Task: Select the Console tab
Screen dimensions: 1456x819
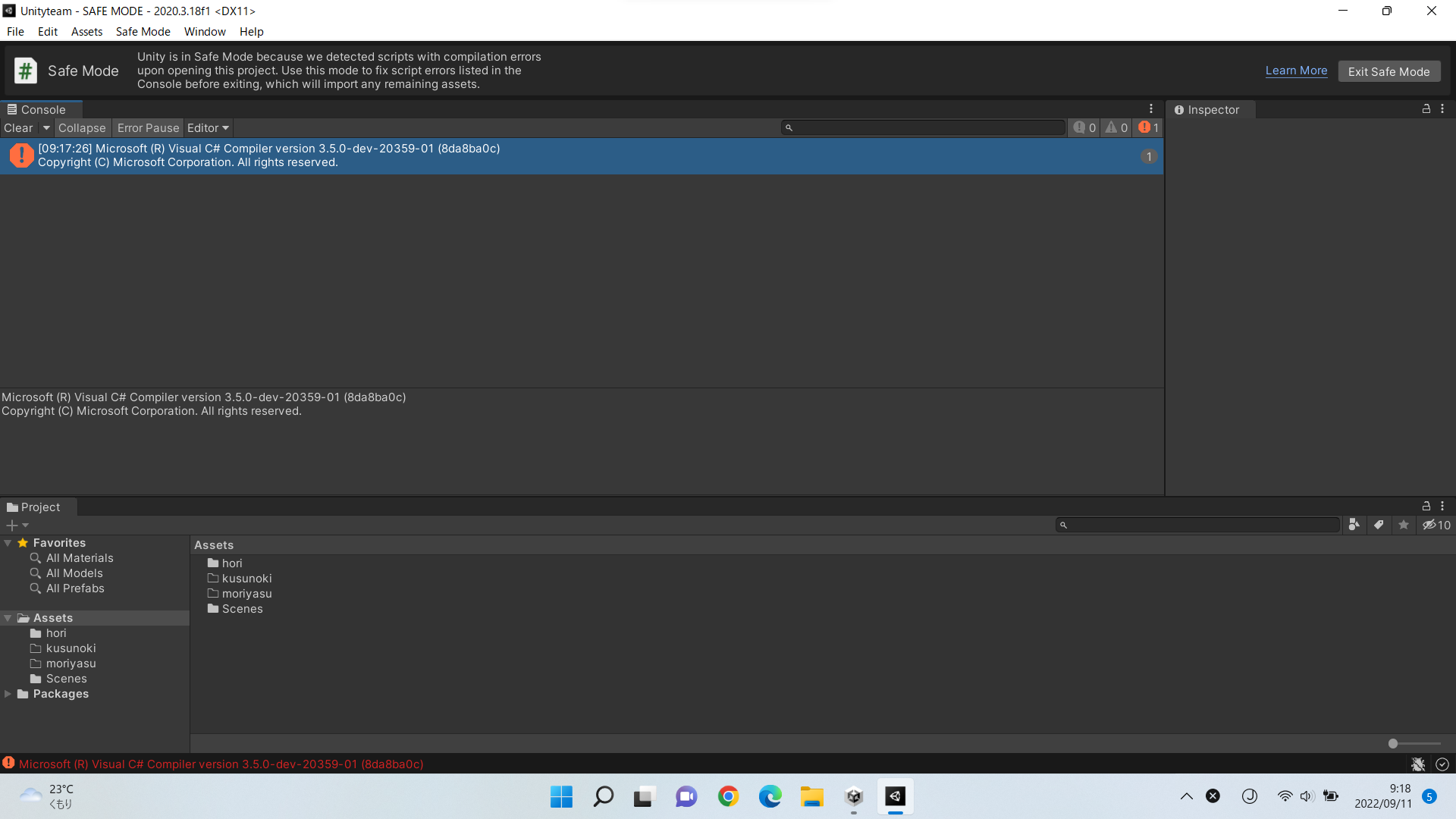Action: coord(40,109)
